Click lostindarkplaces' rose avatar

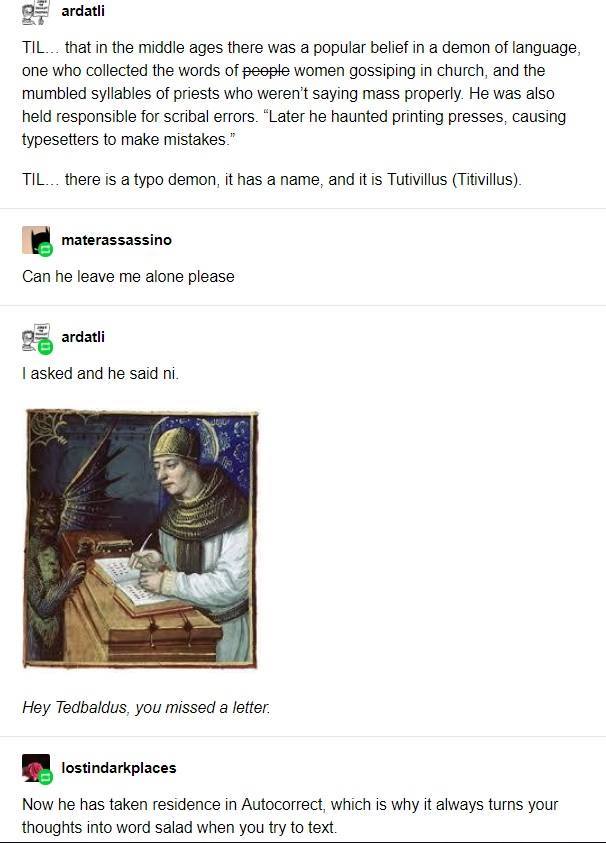[35, 768]
